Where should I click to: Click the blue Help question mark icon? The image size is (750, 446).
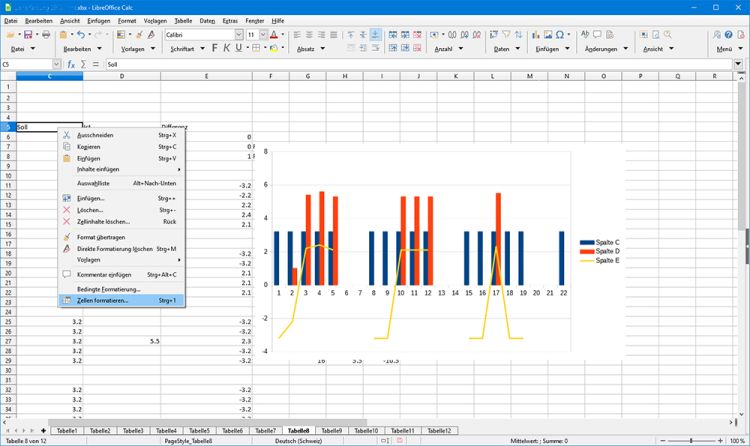click(728, 34)
